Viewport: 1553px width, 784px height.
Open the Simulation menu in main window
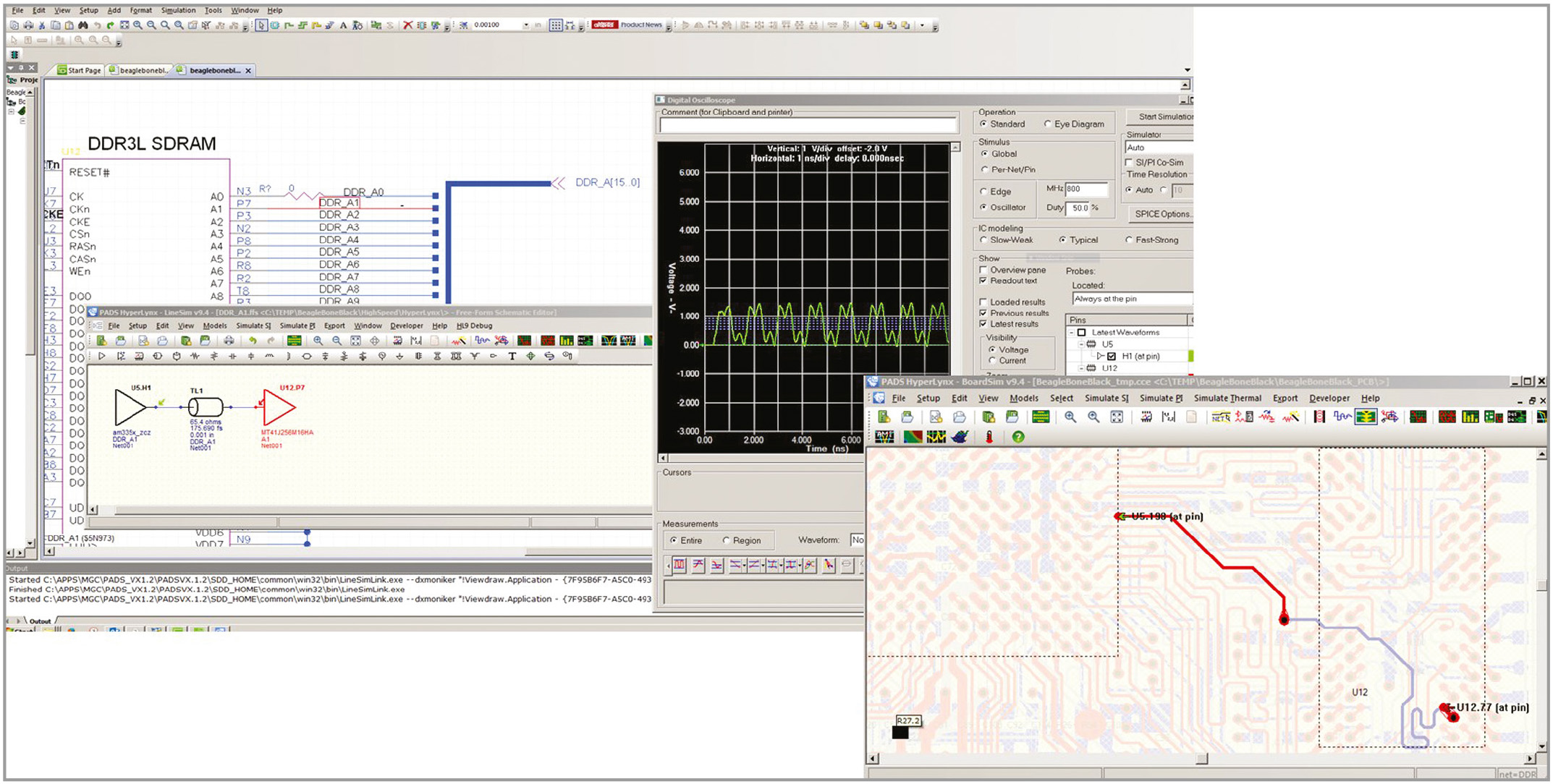178,10
